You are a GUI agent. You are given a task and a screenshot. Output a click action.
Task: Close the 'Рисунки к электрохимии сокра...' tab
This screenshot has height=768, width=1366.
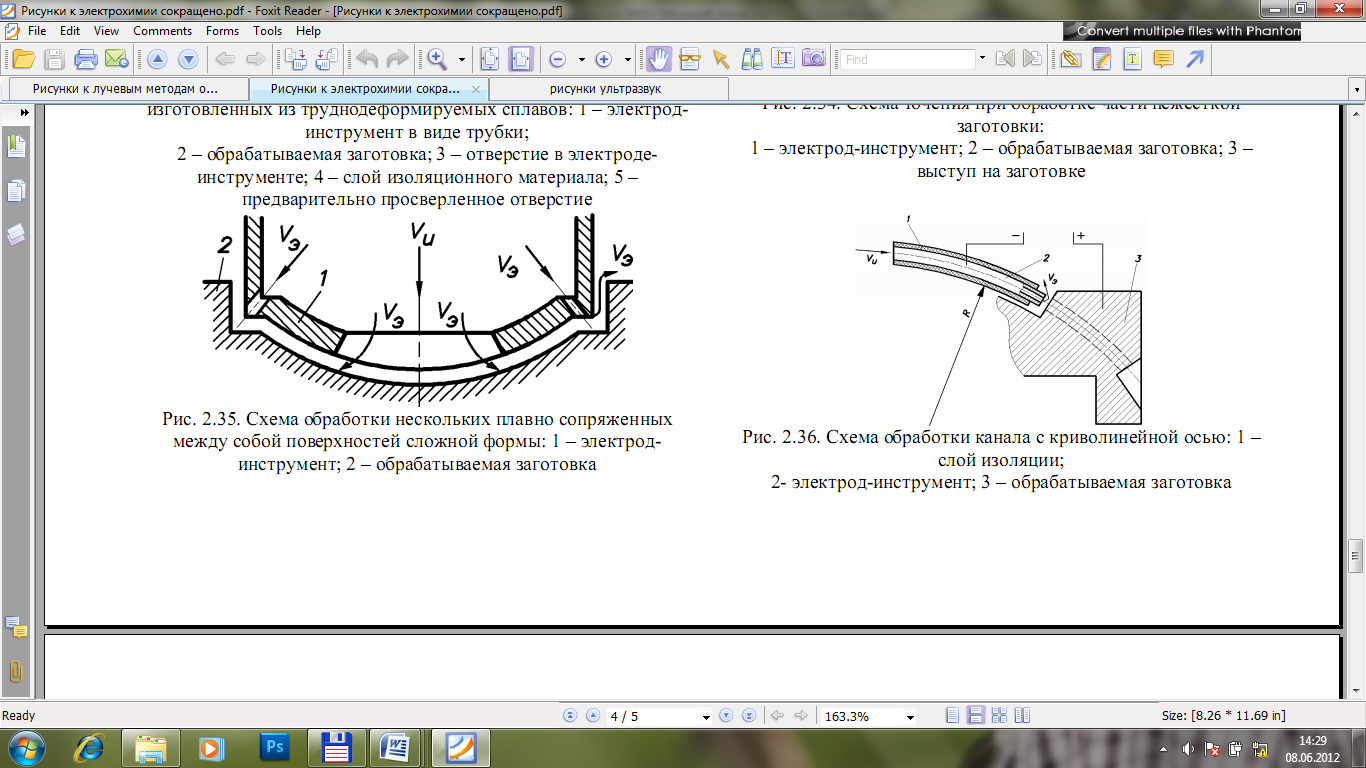(478, 89)
